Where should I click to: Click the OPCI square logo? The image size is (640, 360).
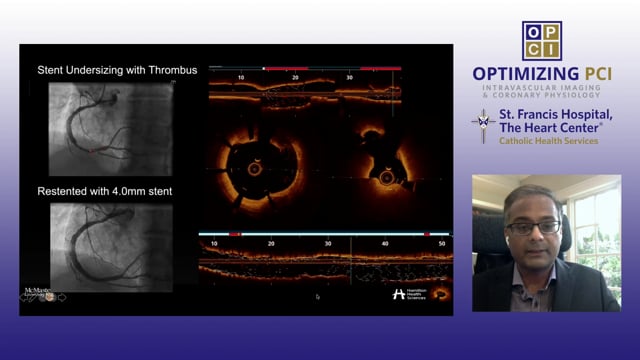pos(542,41)
